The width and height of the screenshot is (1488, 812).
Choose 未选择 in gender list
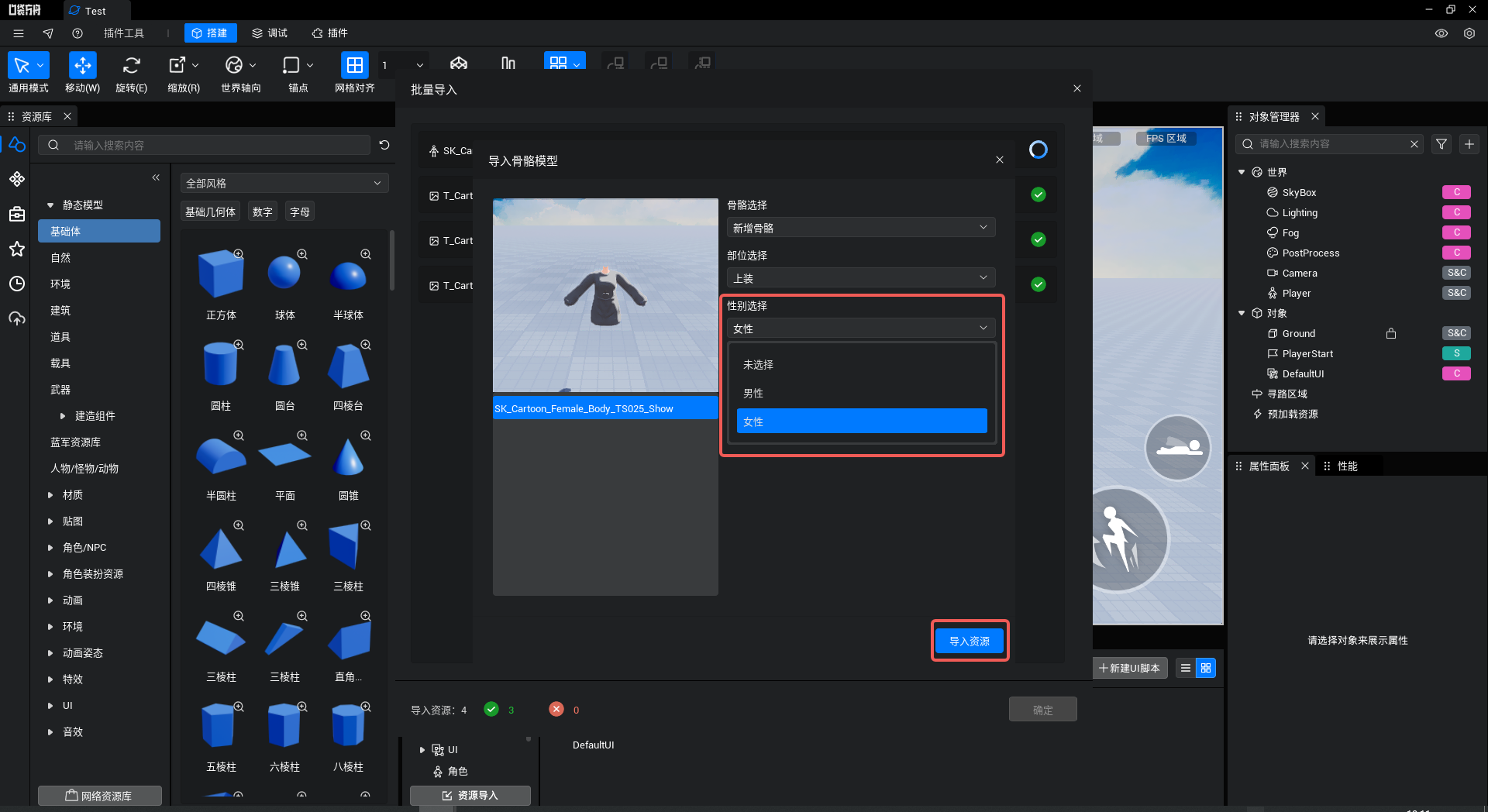[x=862, y=364]
